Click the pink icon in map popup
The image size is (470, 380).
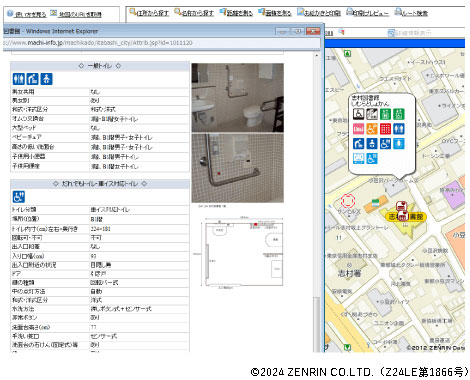(x=358, y=129)
